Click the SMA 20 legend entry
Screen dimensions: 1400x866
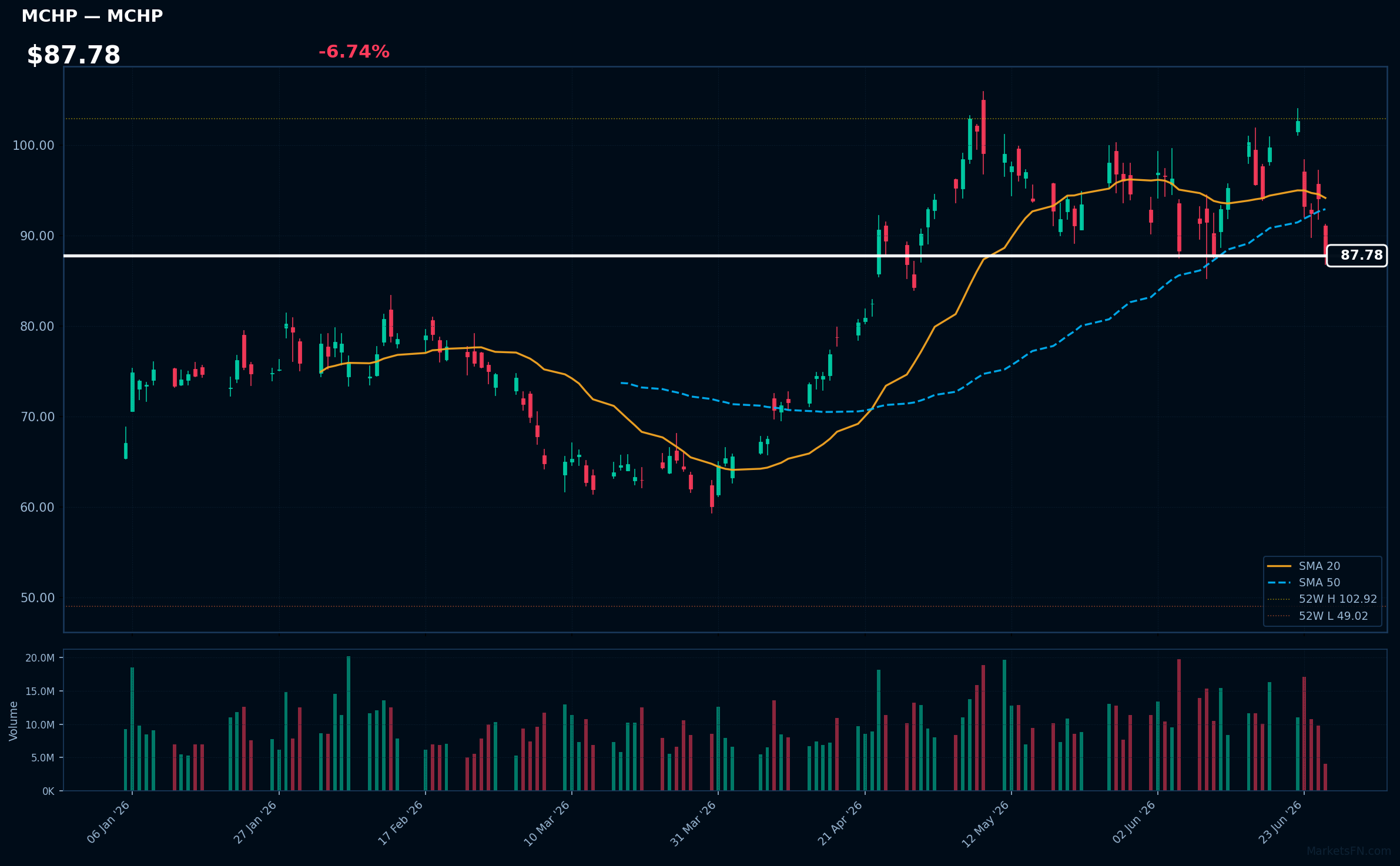(1319, 566)
